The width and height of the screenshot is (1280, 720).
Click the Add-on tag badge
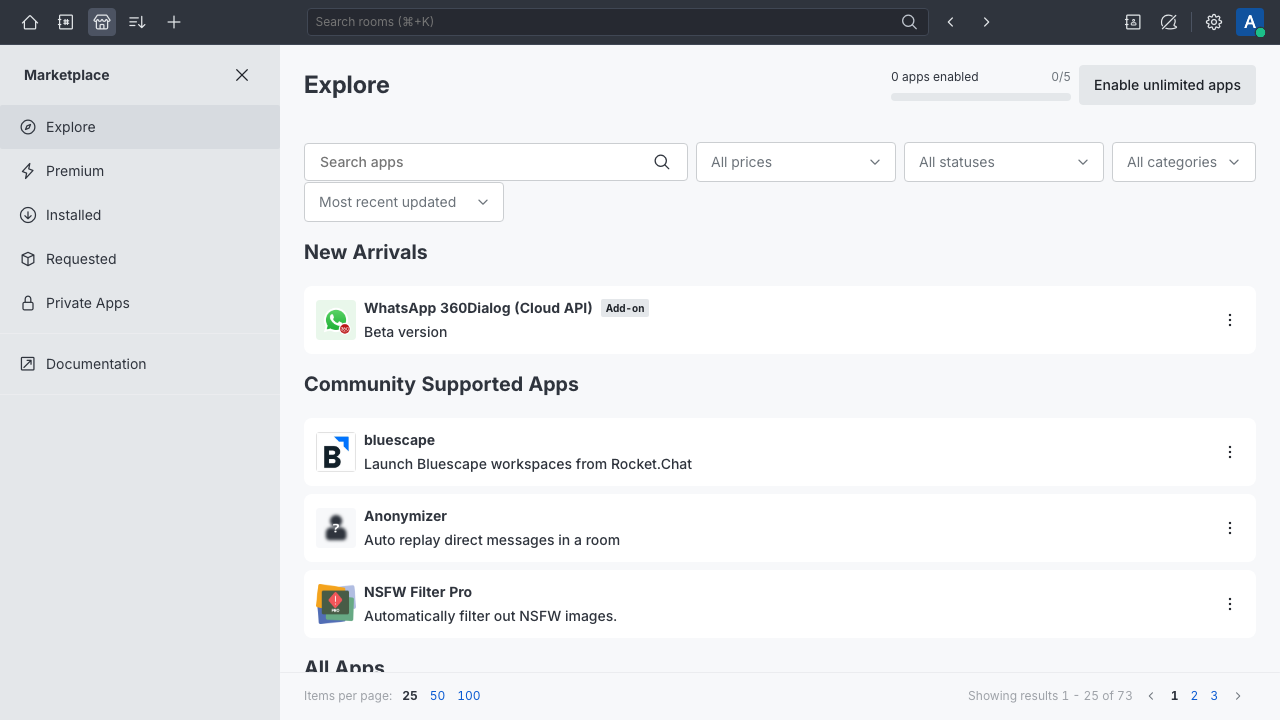point(625,308)
